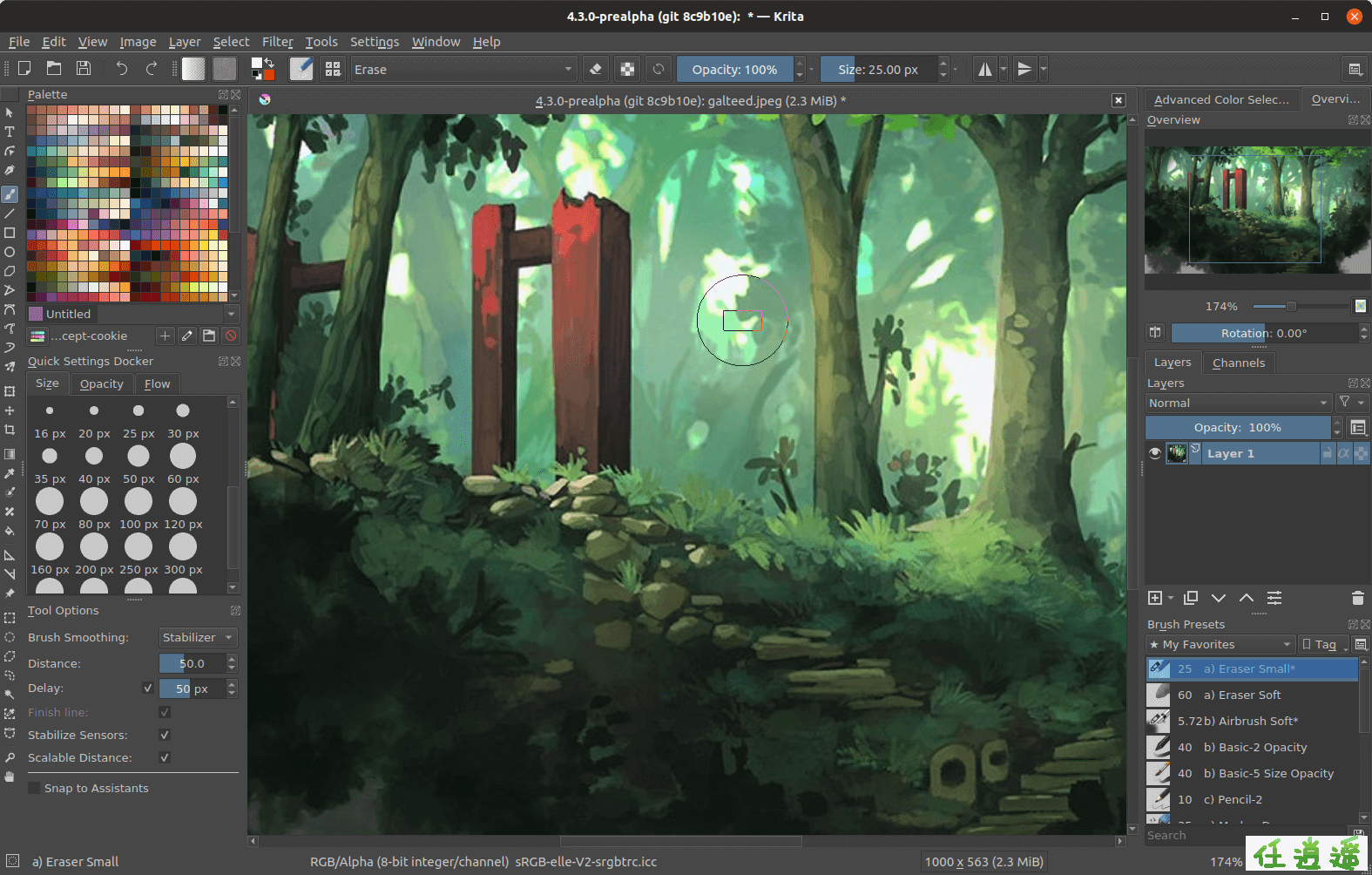Delete color from palette

click(231, 336)
